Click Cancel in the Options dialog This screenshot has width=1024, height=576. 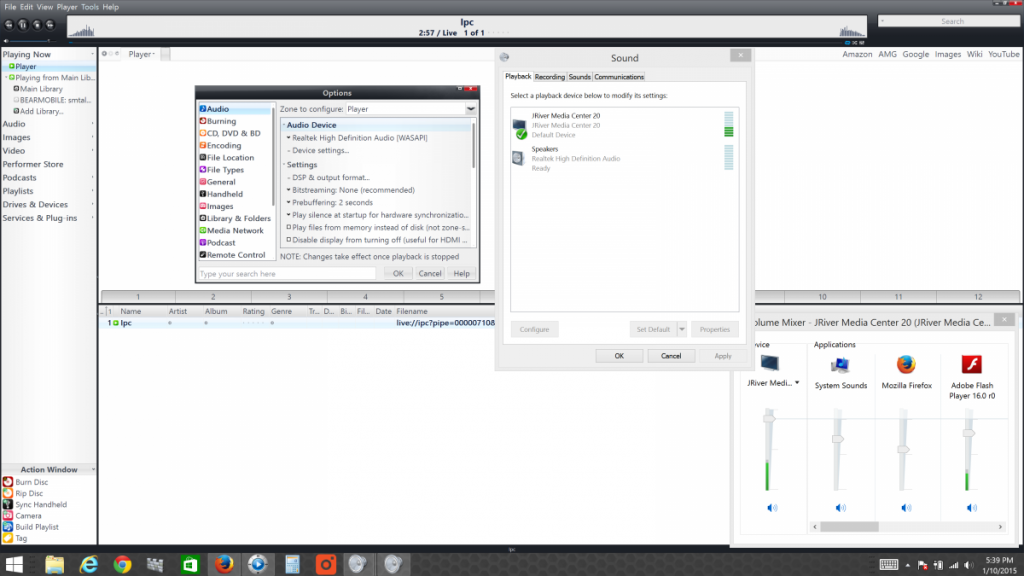coord(430,274)
